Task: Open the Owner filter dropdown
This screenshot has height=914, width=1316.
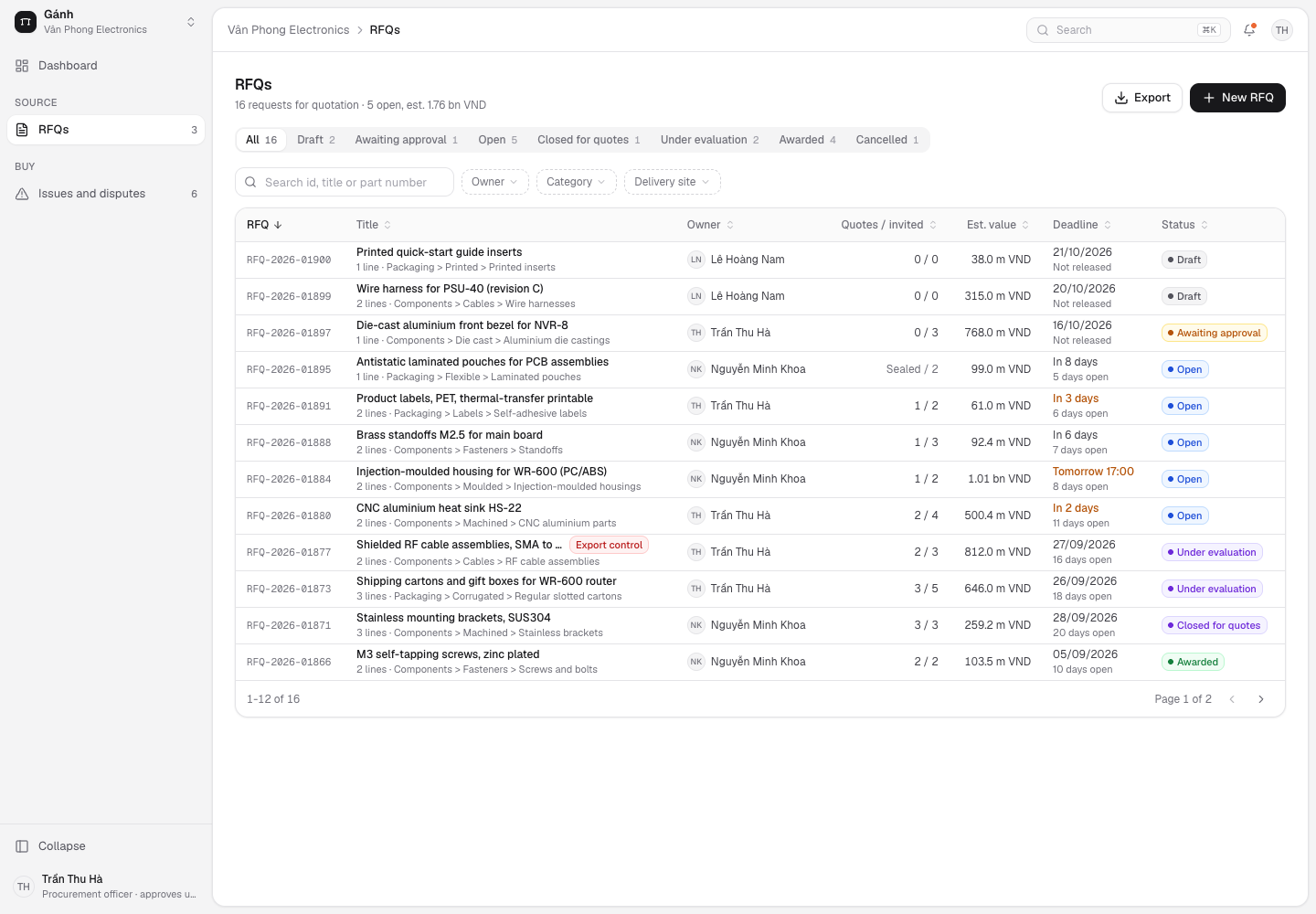Action: pos(495,182)
